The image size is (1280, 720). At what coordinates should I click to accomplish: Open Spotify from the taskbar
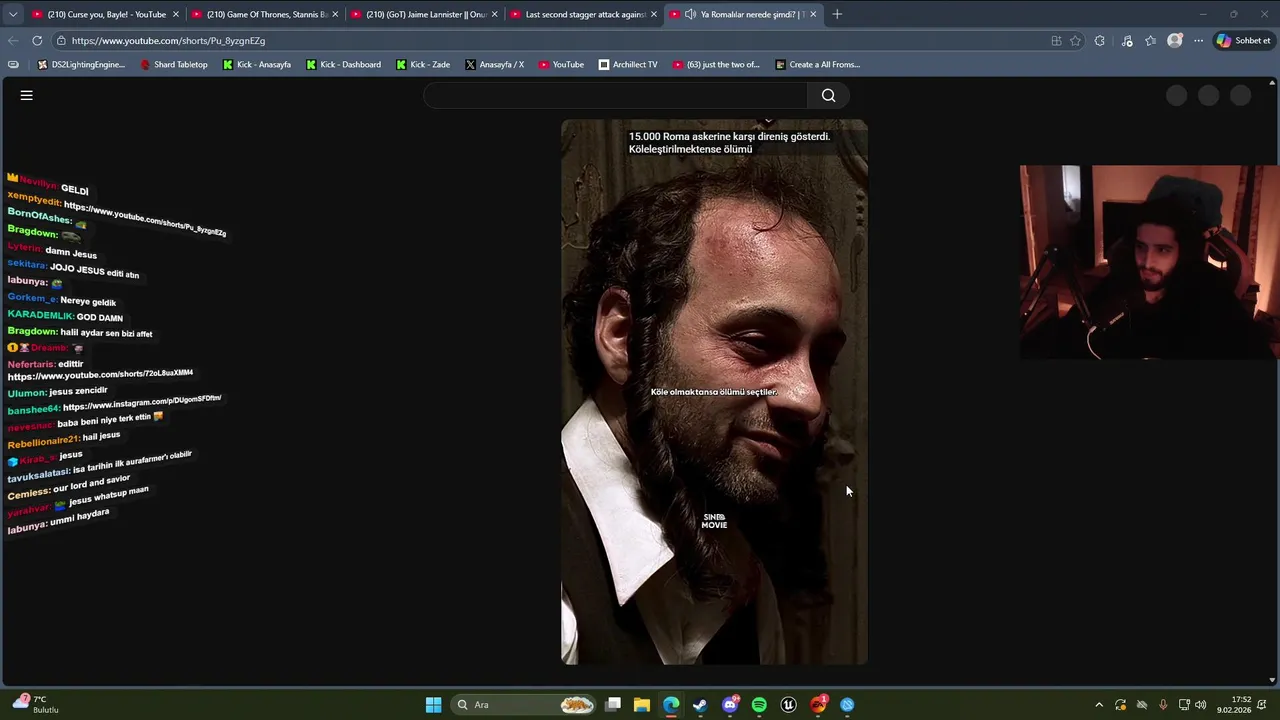click(x=759, y=705)
